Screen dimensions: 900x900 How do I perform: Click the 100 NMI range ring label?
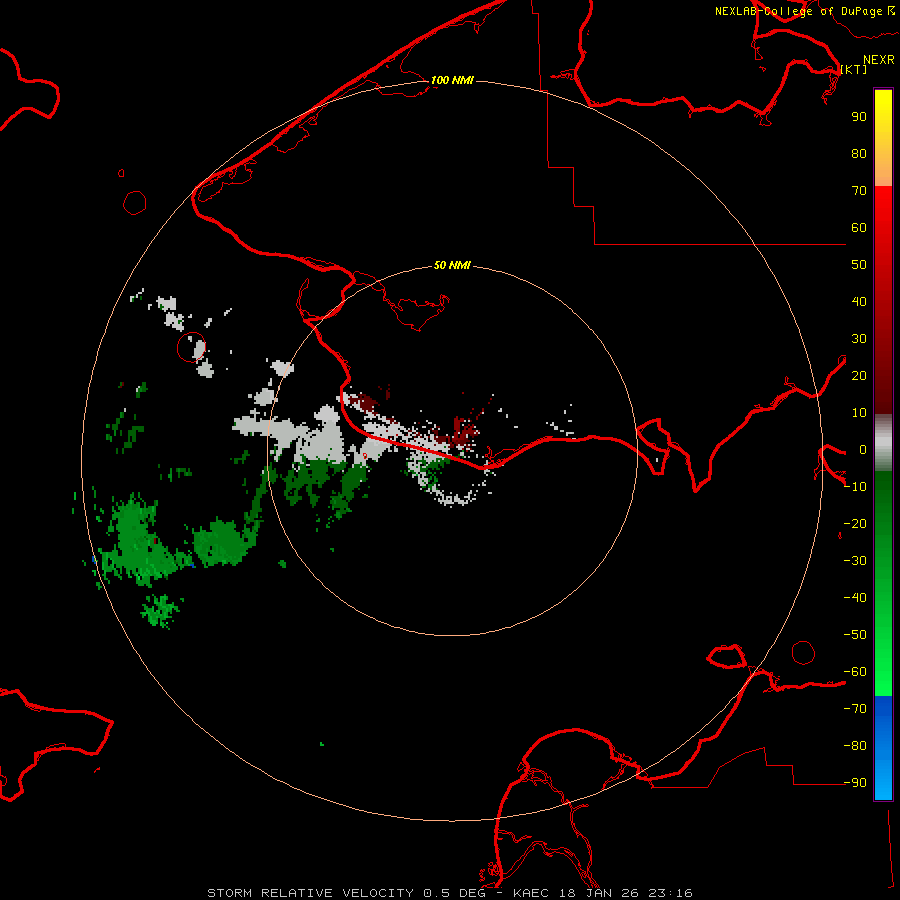coord(452,80)
